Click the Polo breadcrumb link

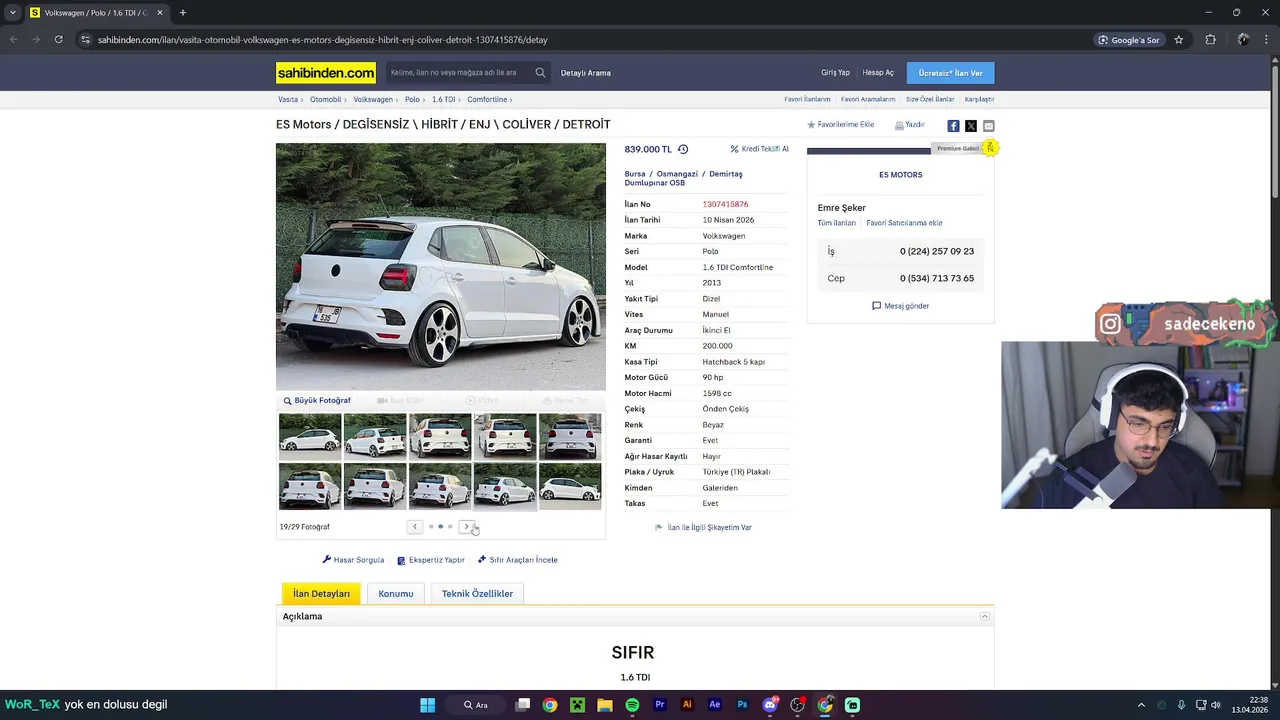coord(412,99)
